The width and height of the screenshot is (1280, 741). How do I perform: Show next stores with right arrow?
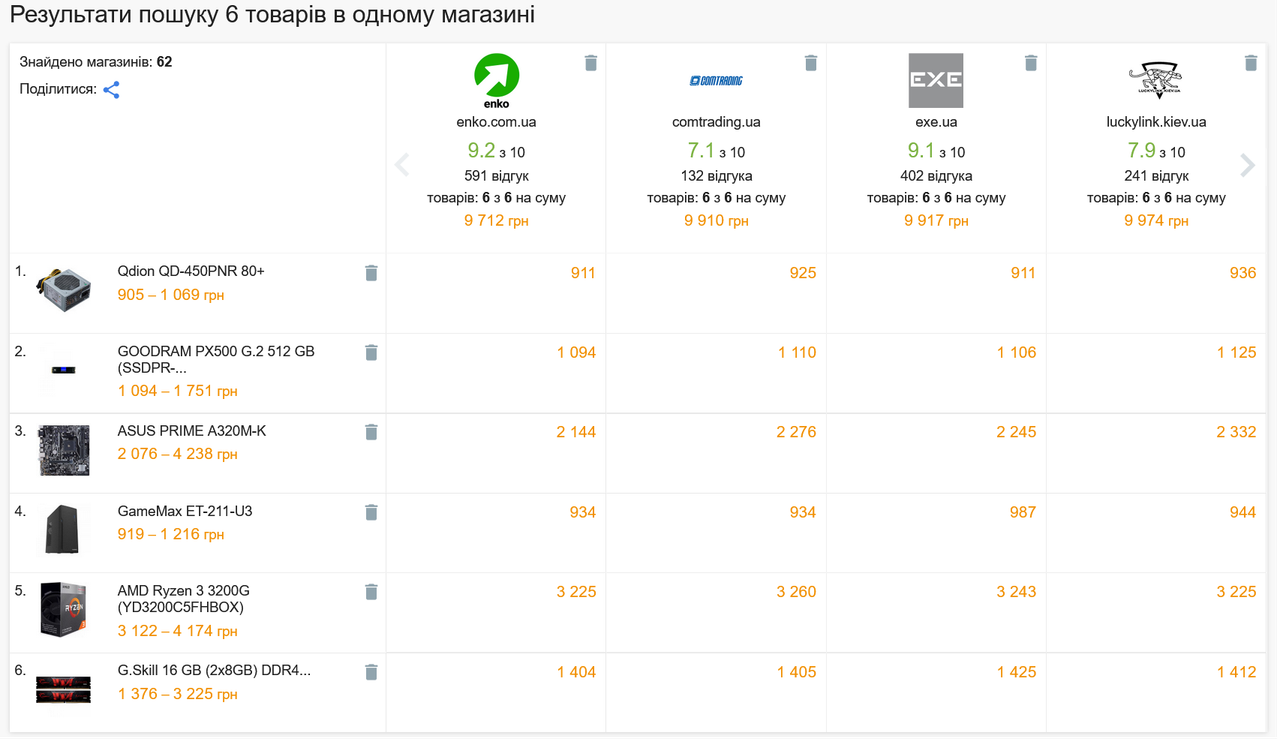[1247, 165]
